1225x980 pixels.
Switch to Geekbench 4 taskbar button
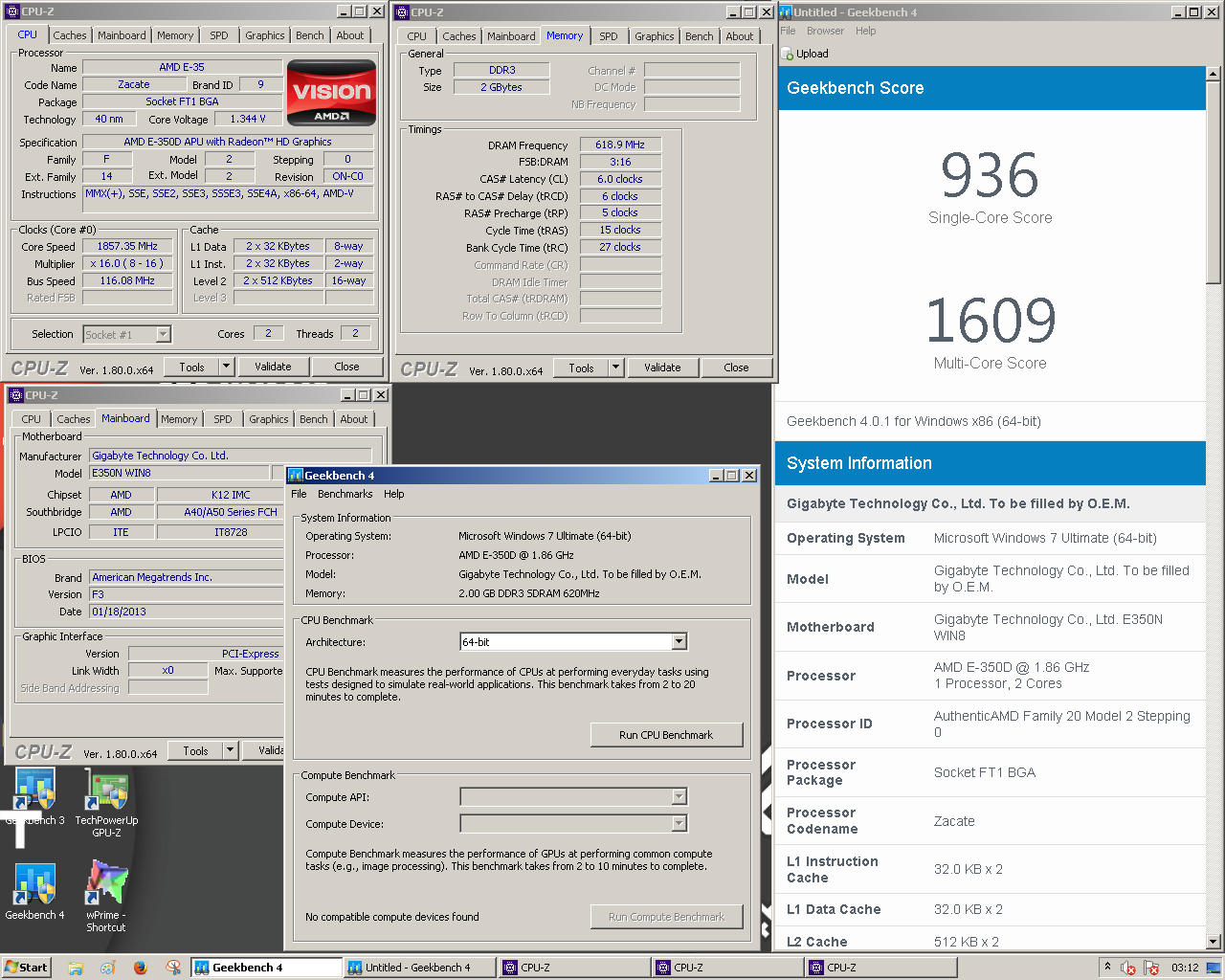point(266,968)
